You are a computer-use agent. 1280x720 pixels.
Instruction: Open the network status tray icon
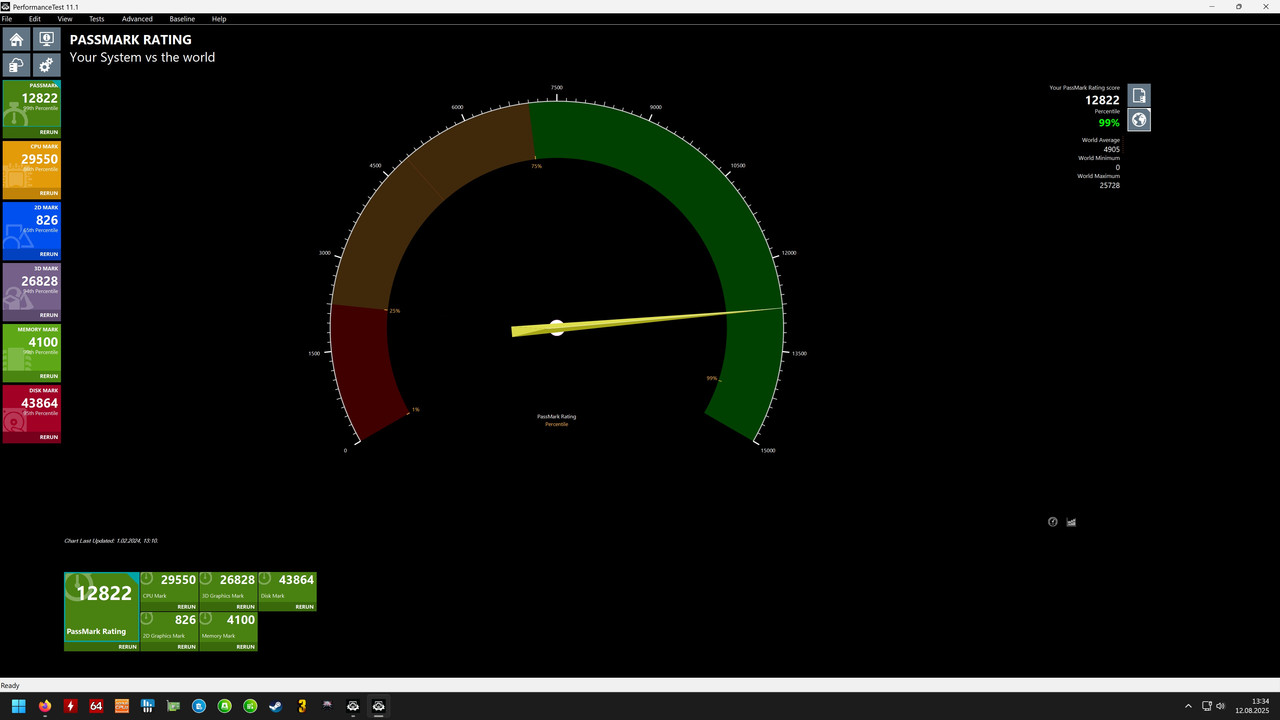click(x=1207, y=706)
